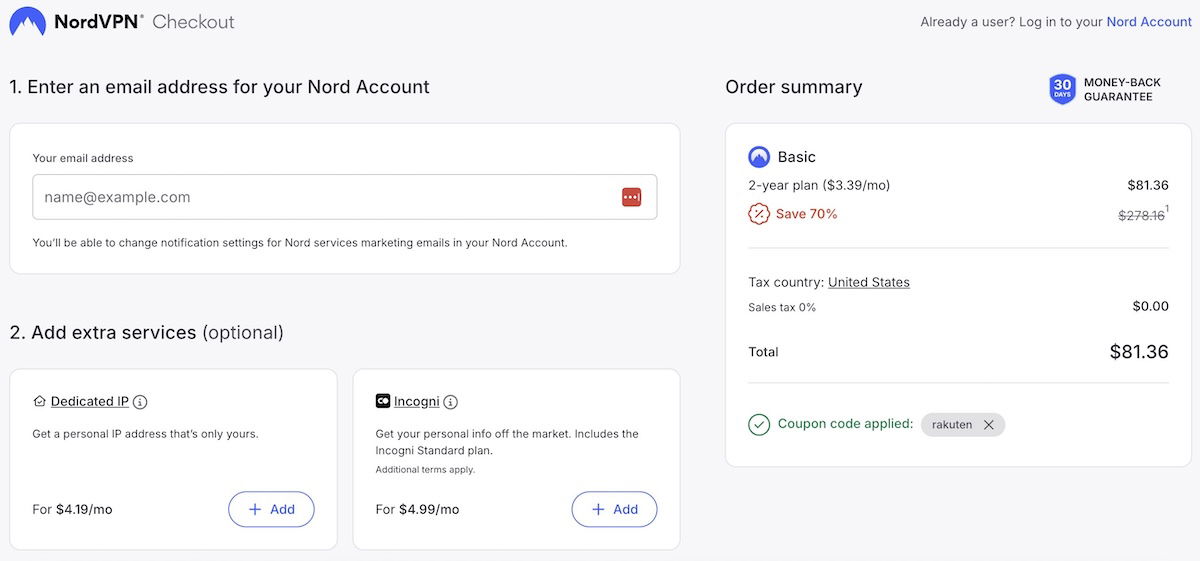Change the tax country from United States
1200x561 pixels.
pos(869,282)
